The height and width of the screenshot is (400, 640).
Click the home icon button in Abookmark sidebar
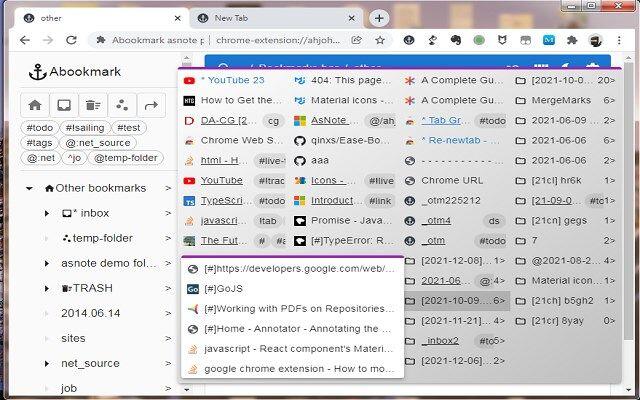[34, 104]
